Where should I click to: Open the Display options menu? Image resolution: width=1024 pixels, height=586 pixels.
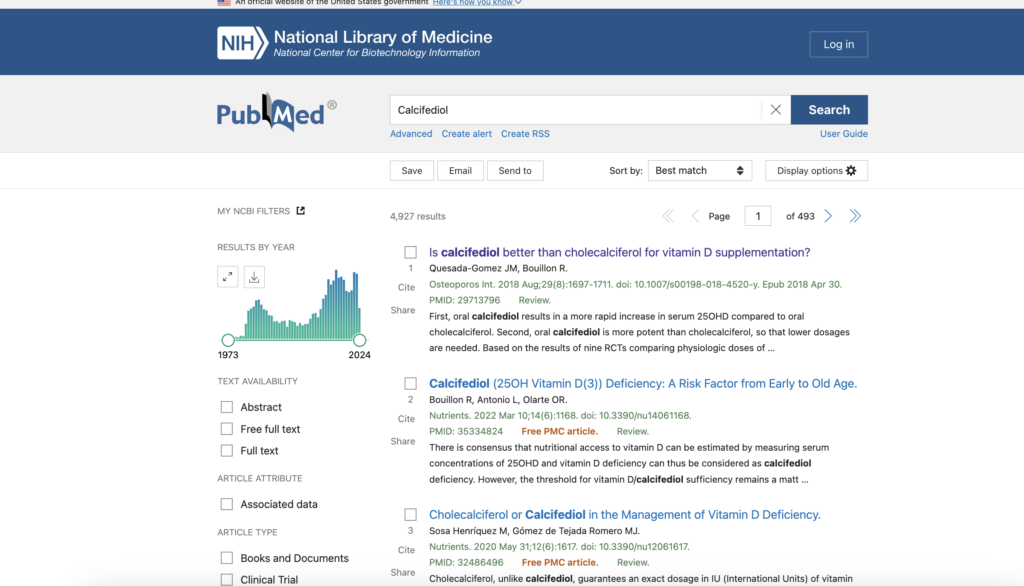pos(816,171)
